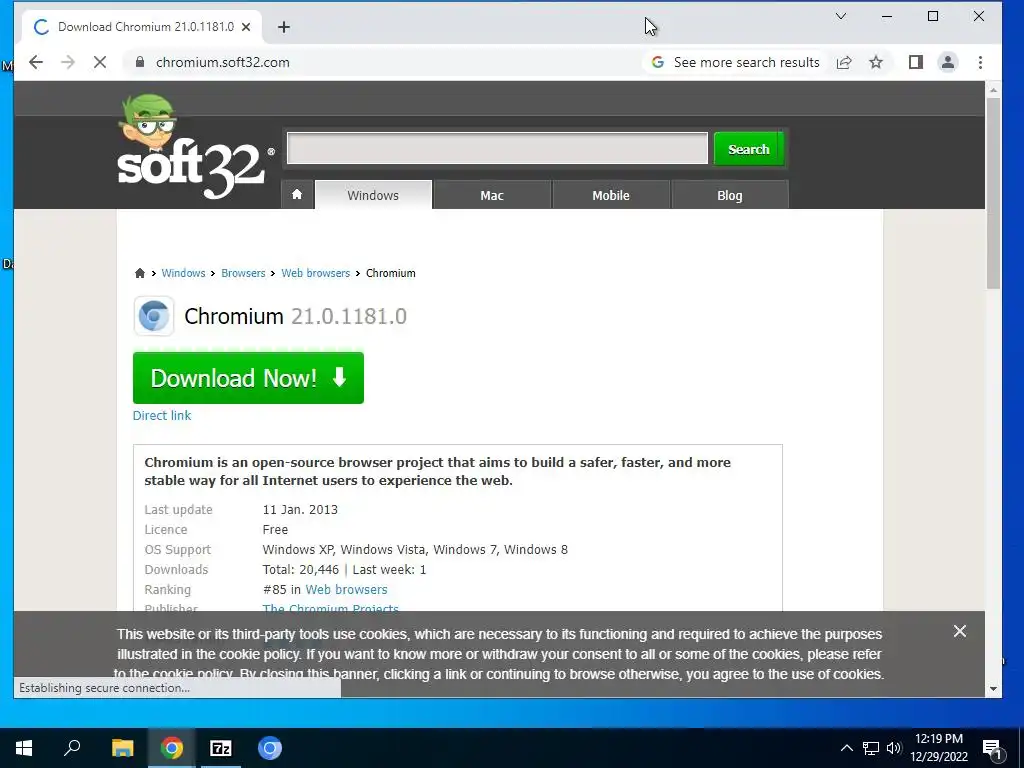The image size is (1024, 768).
Task: Open a new tab
Action: pyautogui.click(x=283, y=27)
